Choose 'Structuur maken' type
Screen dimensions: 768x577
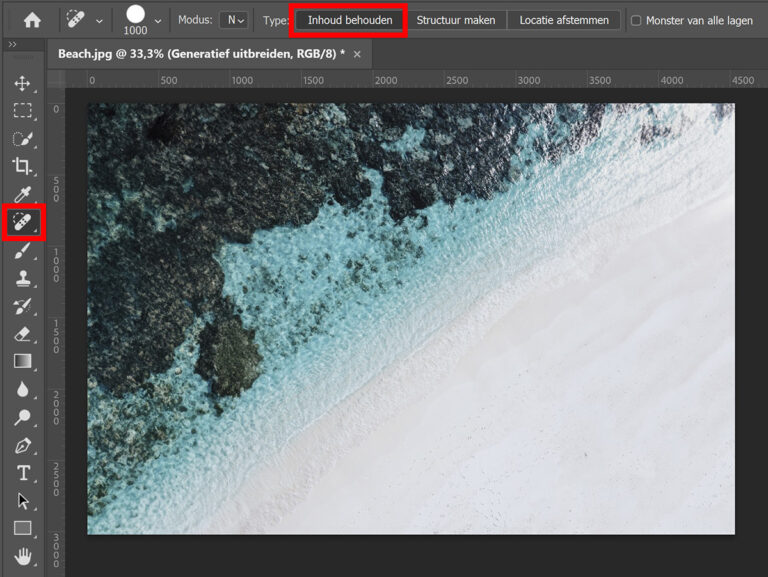(x=455, y=20)
